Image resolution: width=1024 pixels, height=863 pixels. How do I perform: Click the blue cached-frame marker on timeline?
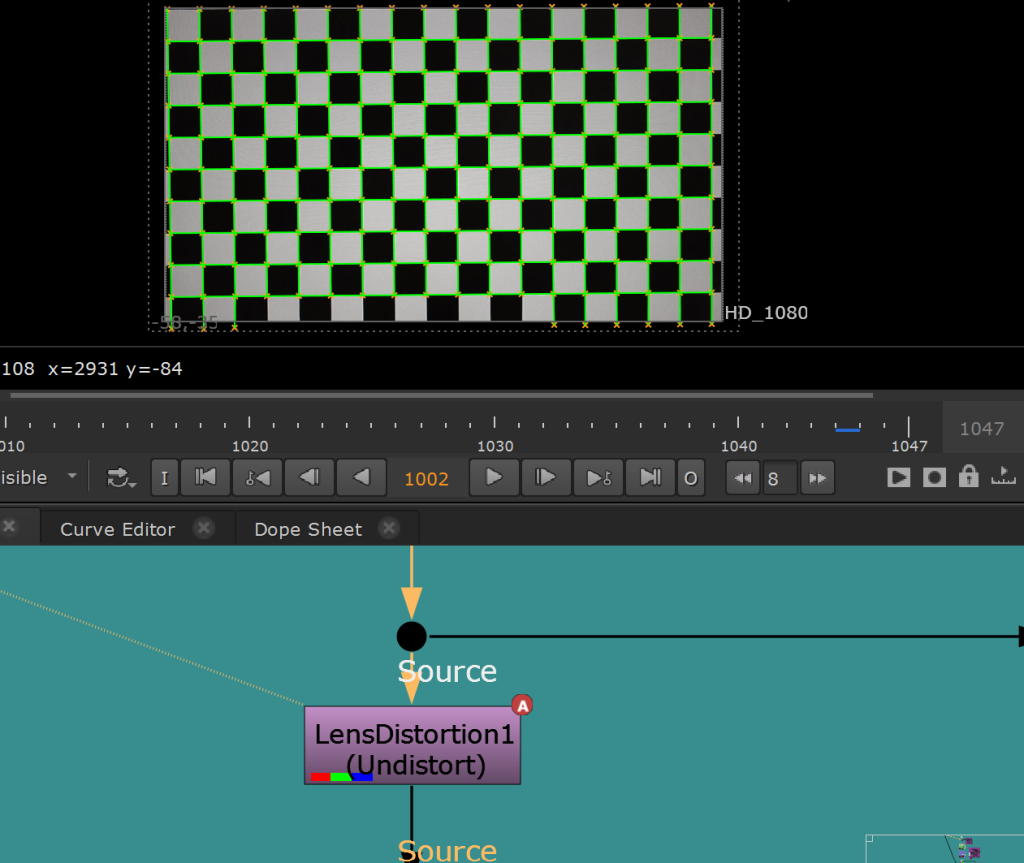[x=848, y=429]
